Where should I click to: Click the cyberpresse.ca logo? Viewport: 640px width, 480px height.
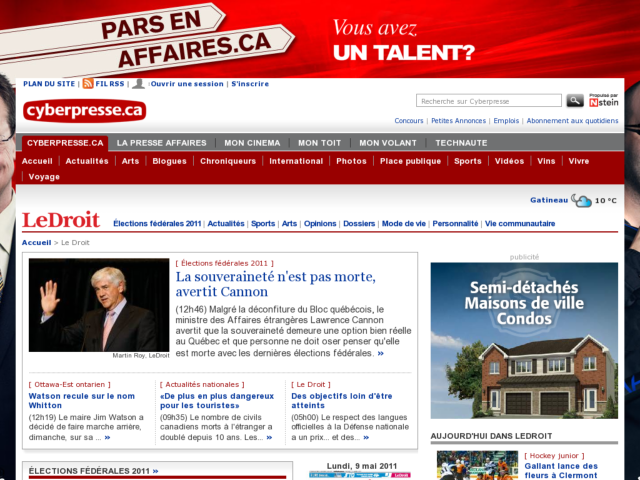click(84, 111)
